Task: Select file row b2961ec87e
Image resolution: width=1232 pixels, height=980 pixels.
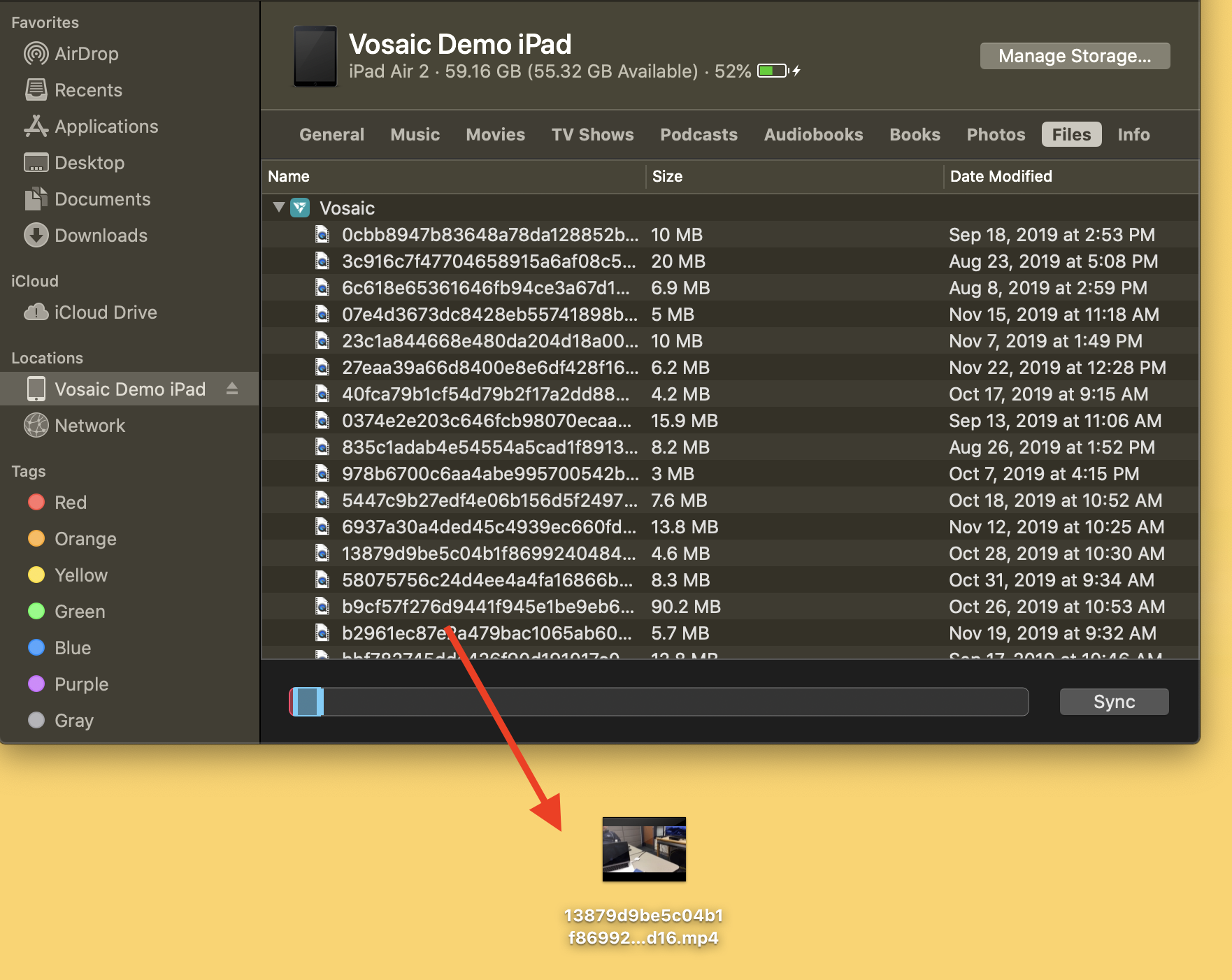Action: coord(730,633)
